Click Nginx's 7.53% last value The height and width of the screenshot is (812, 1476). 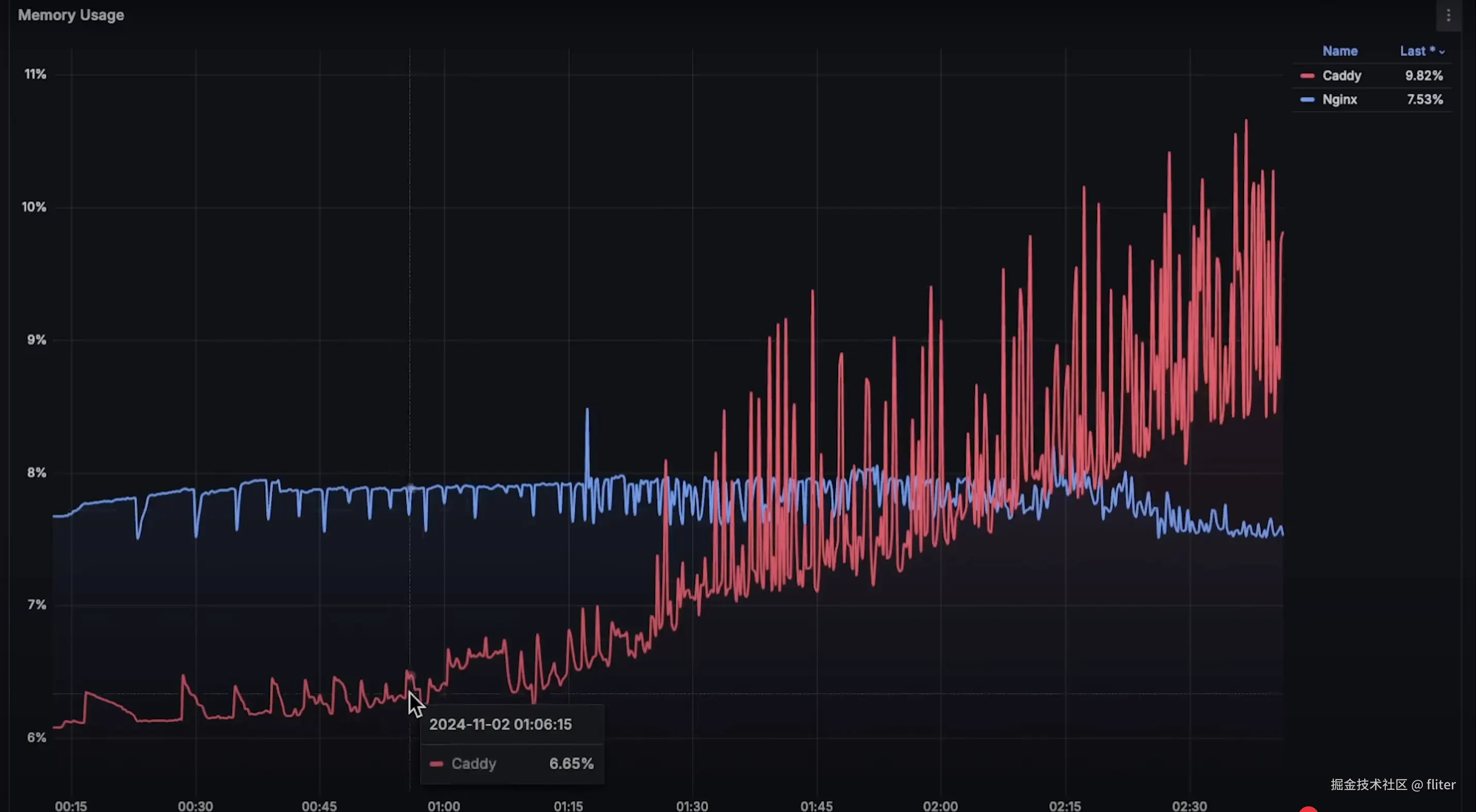coord(1424,99)
